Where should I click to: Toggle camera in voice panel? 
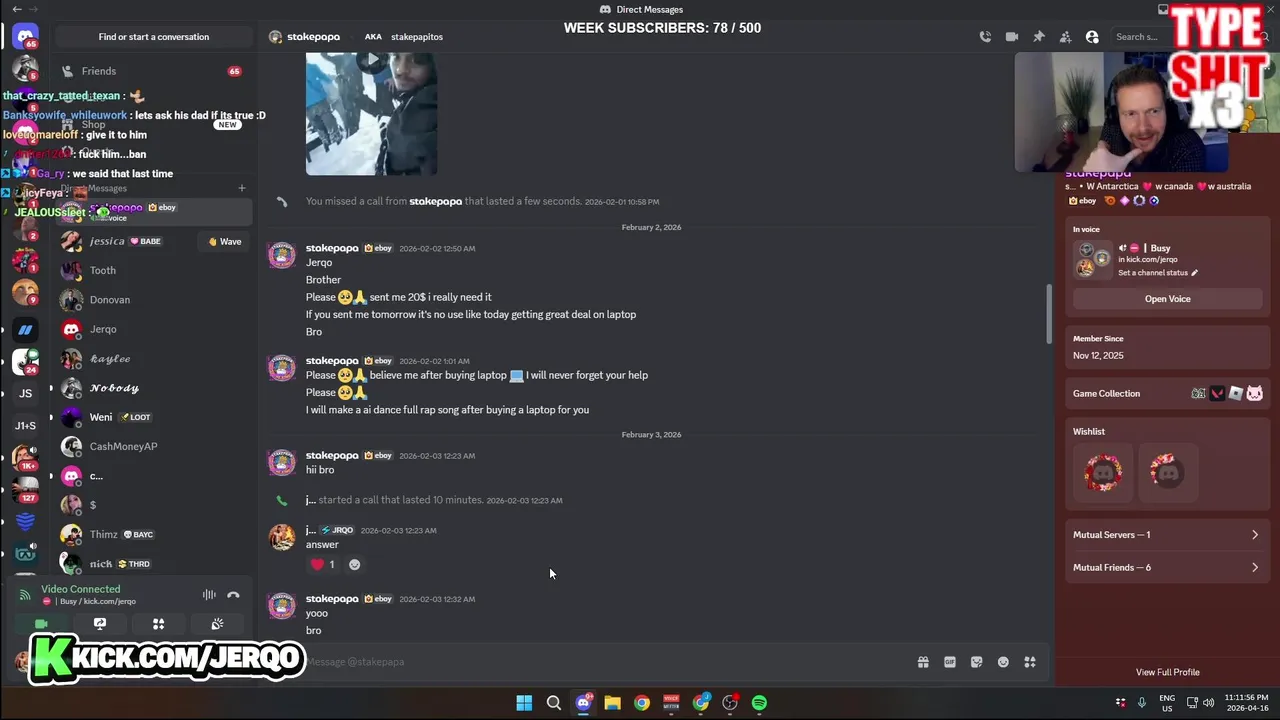tap(41, 624)
